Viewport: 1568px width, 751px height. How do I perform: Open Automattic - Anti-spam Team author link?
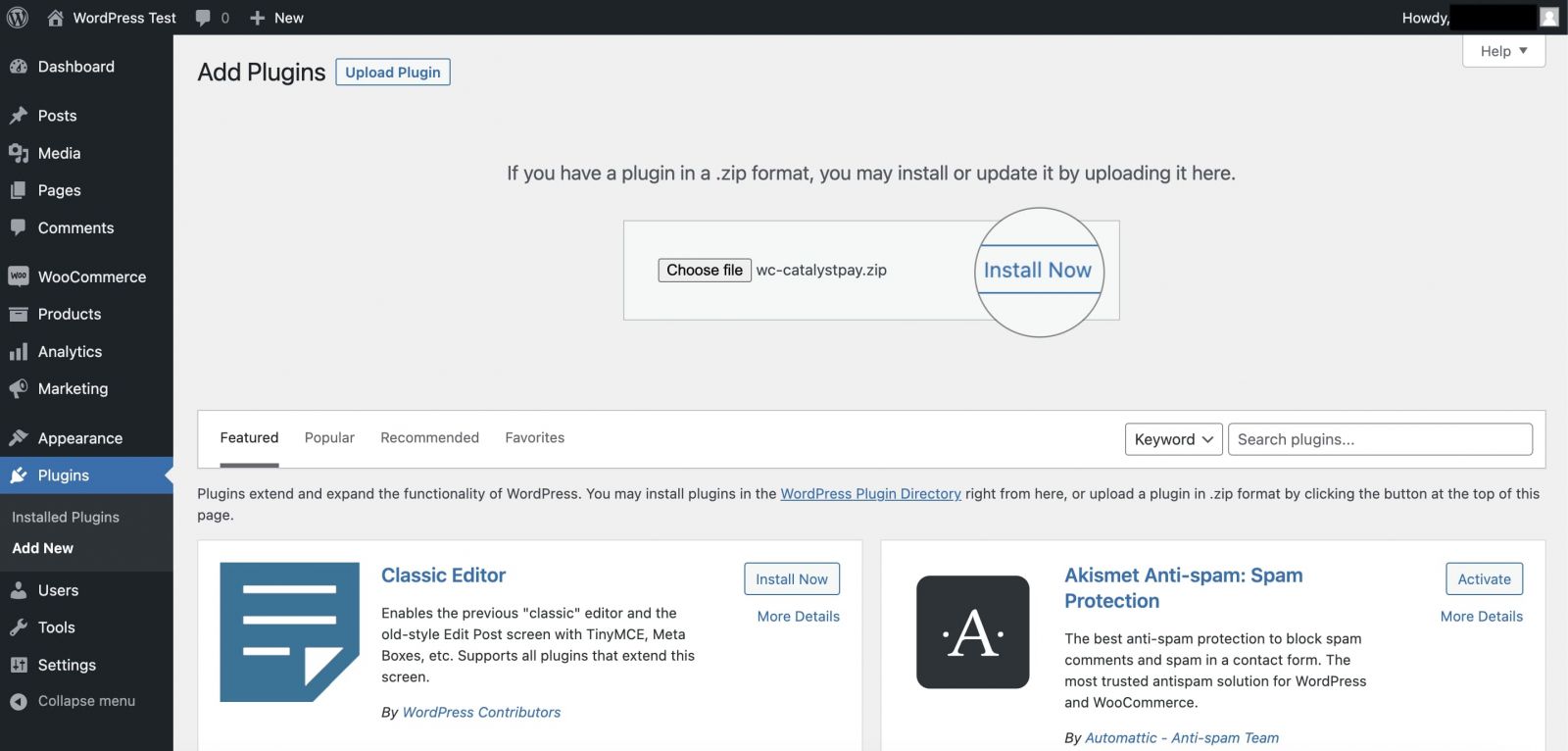click(1182, 738)
